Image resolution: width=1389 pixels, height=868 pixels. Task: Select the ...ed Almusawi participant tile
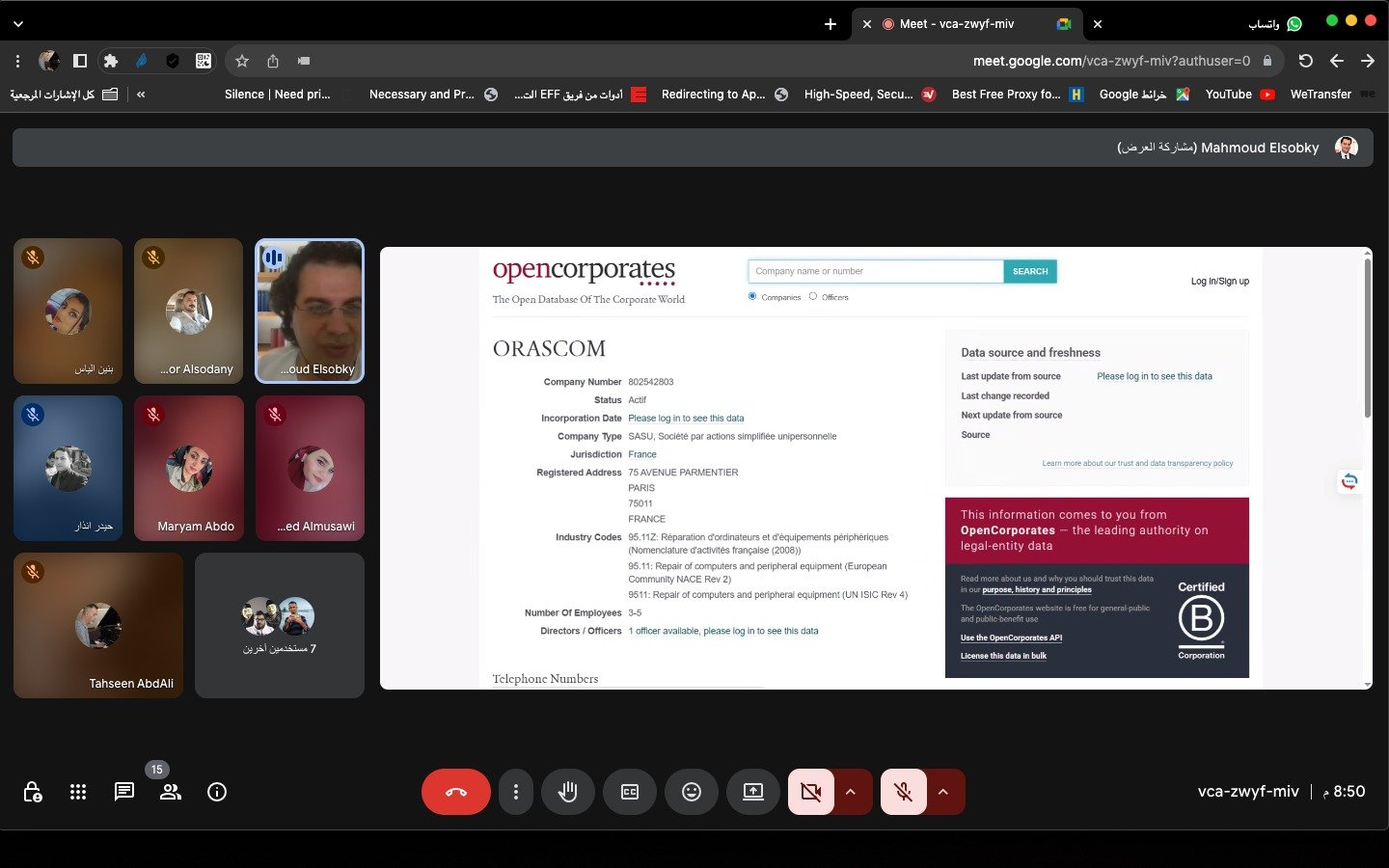310,468
